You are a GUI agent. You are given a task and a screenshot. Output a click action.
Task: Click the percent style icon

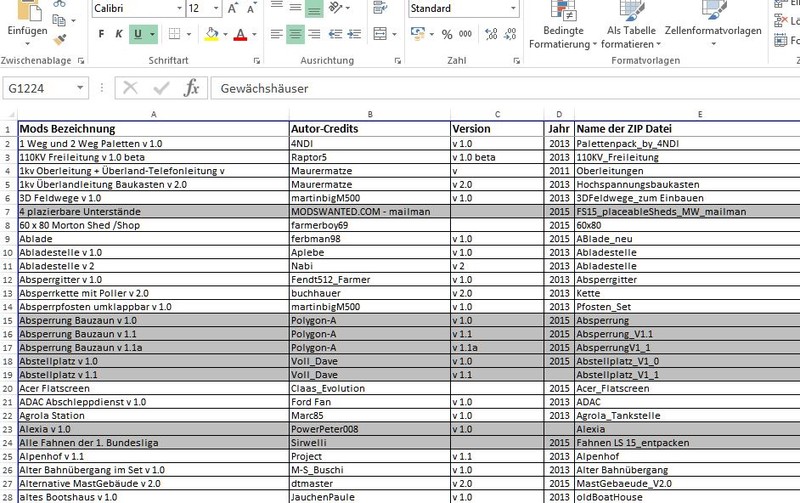446,35
